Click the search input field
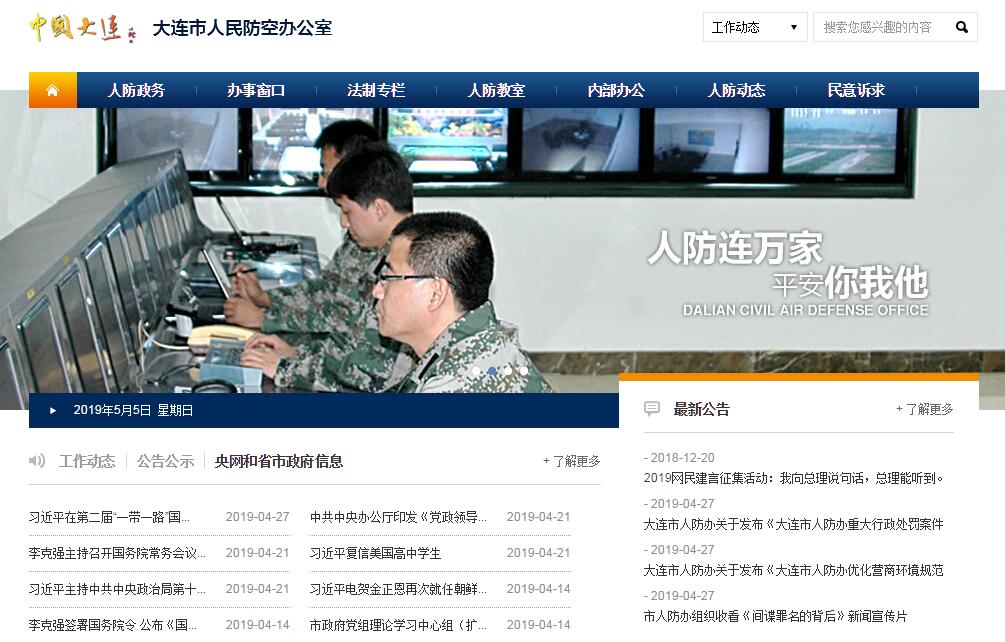Screen dimensions: 1005x642 click(x=878, y=27)
